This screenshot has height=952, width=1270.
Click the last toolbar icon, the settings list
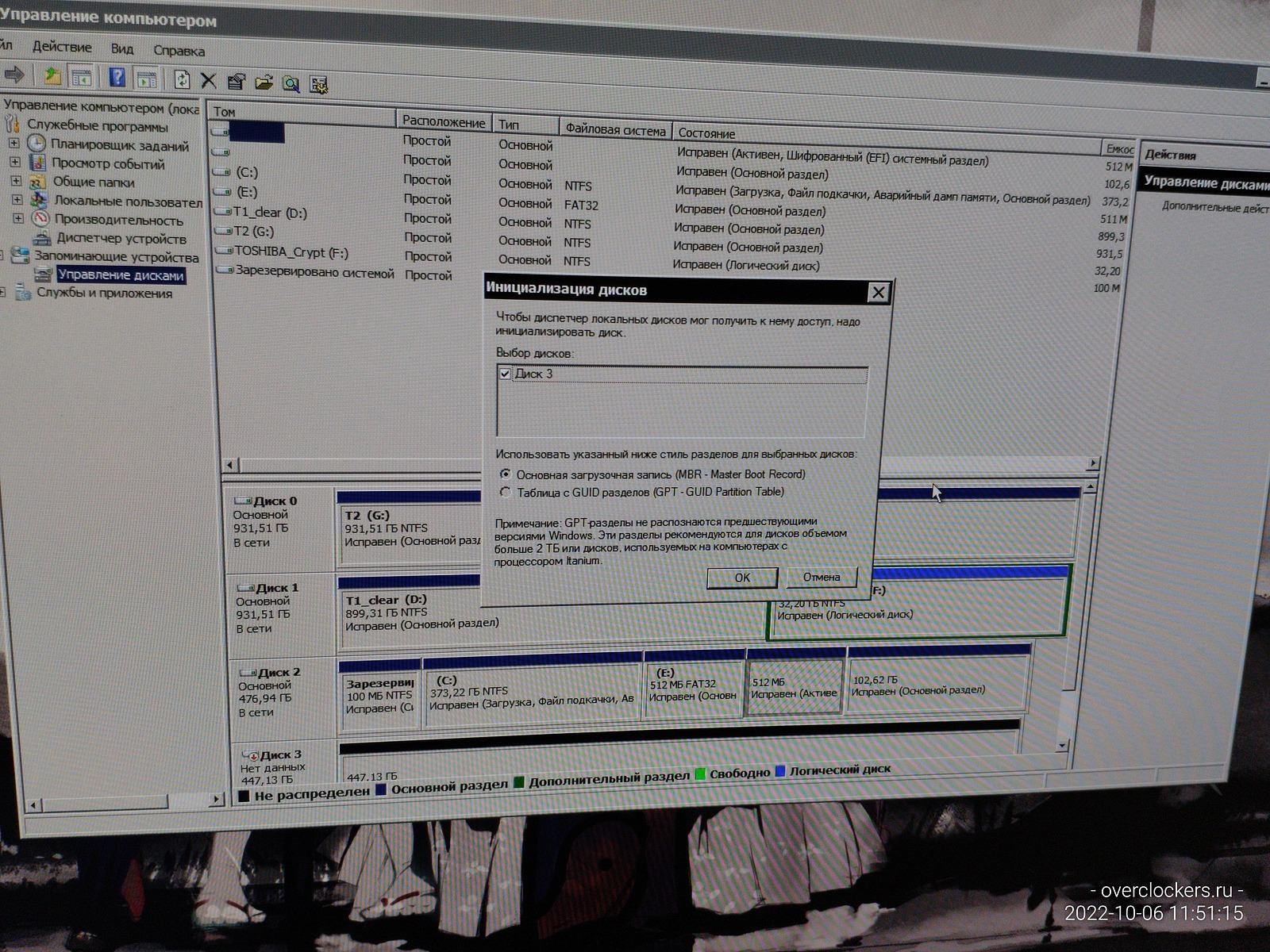click(319, 84)
